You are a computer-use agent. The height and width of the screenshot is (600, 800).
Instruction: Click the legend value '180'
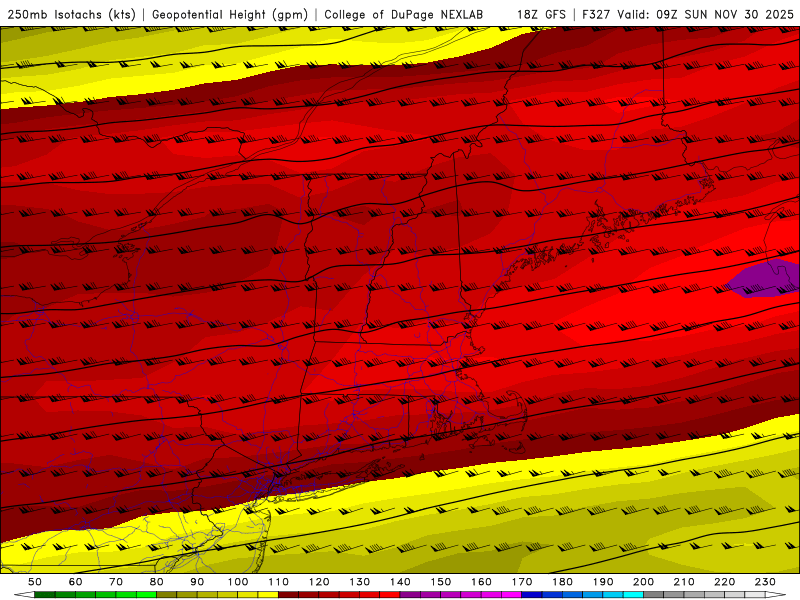click(562, 582)
